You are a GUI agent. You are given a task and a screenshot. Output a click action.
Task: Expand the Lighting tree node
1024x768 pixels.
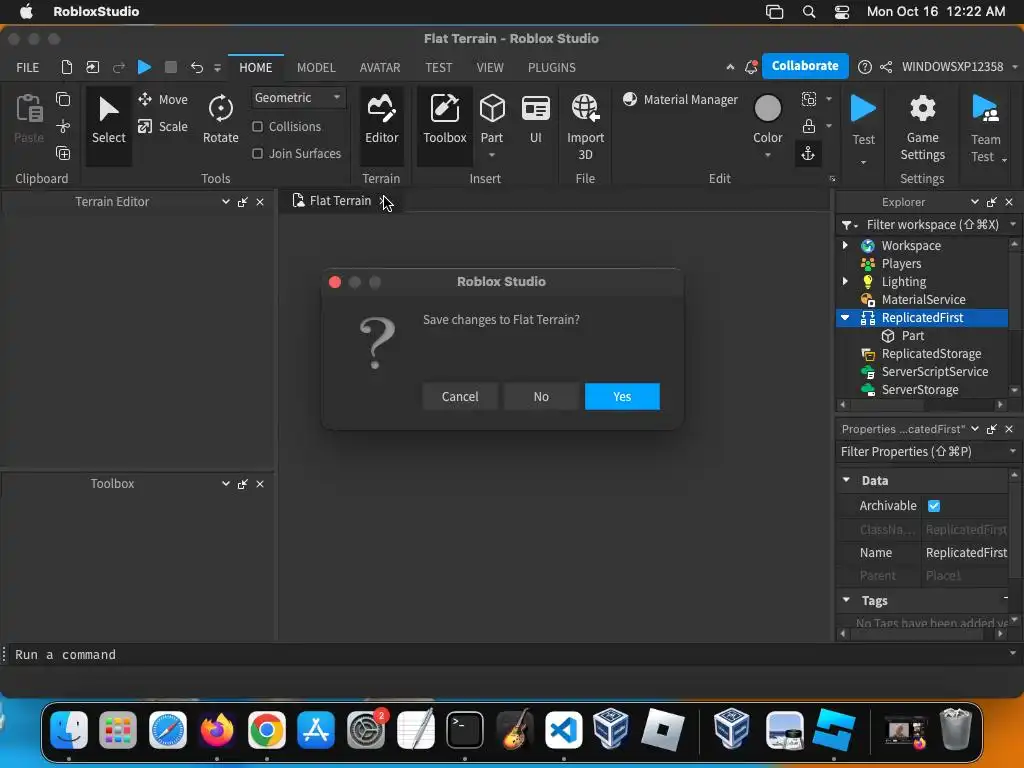pyautogui.click(x=845, y=281)
